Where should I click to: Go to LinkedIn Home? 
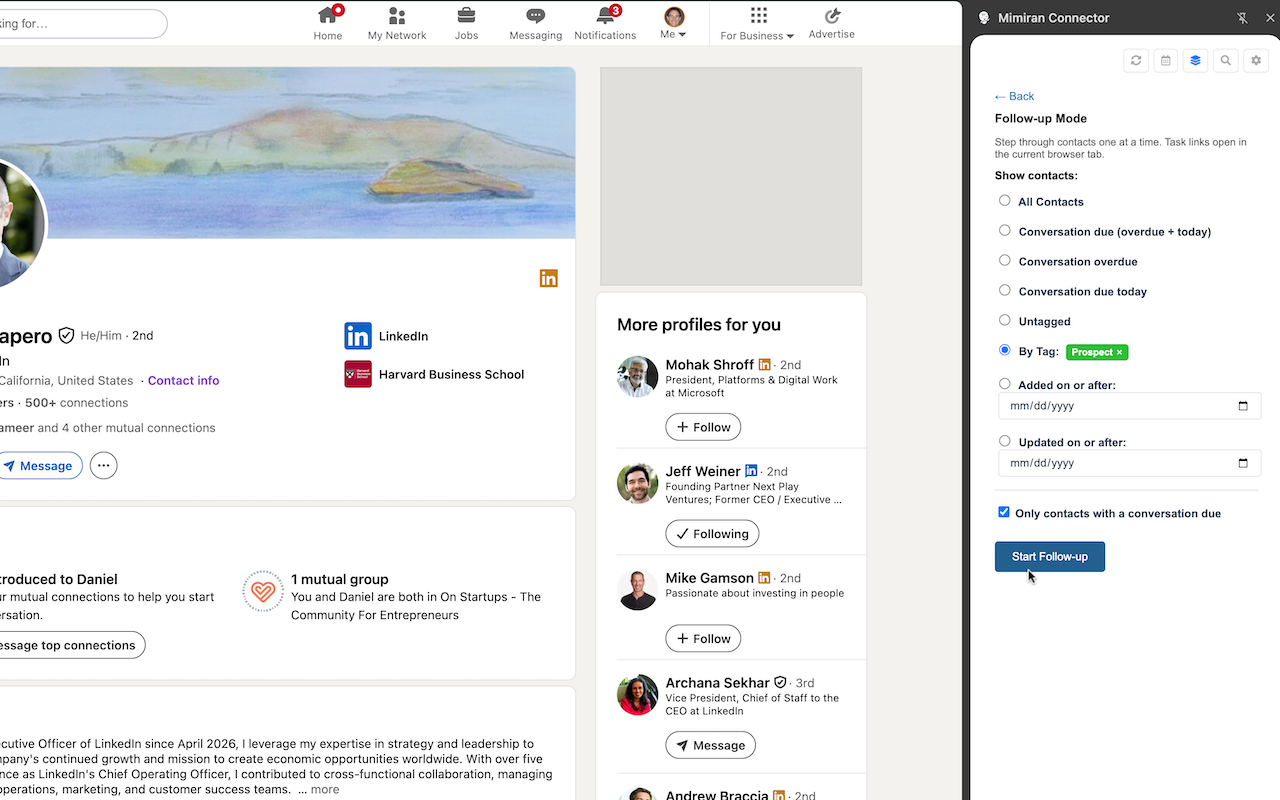click(328, 24)
